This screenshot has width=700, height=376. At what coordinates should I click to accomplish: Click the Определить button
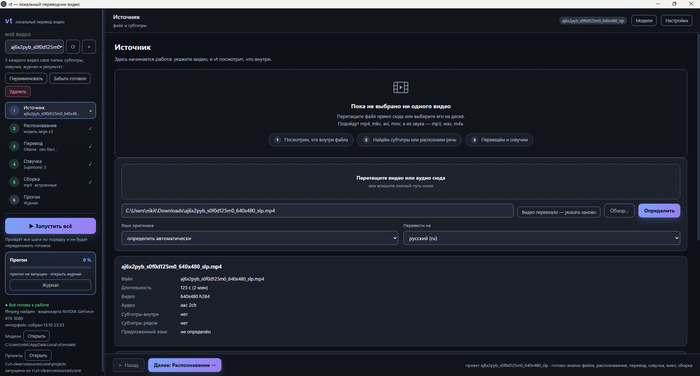(659, 211)
